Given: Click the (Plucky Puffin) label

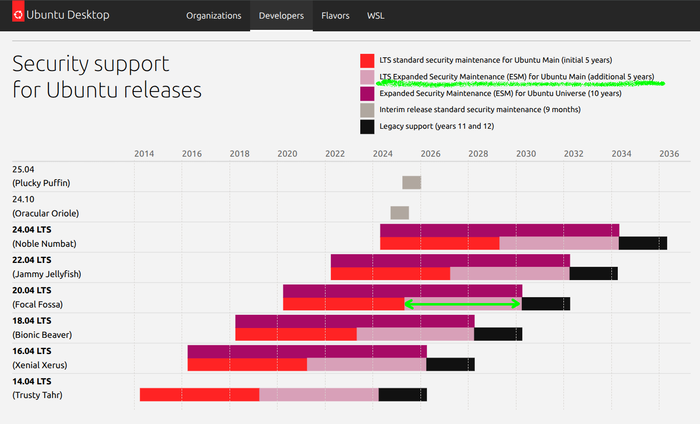Looking at the screenshot, I should (x=41, y=183).
